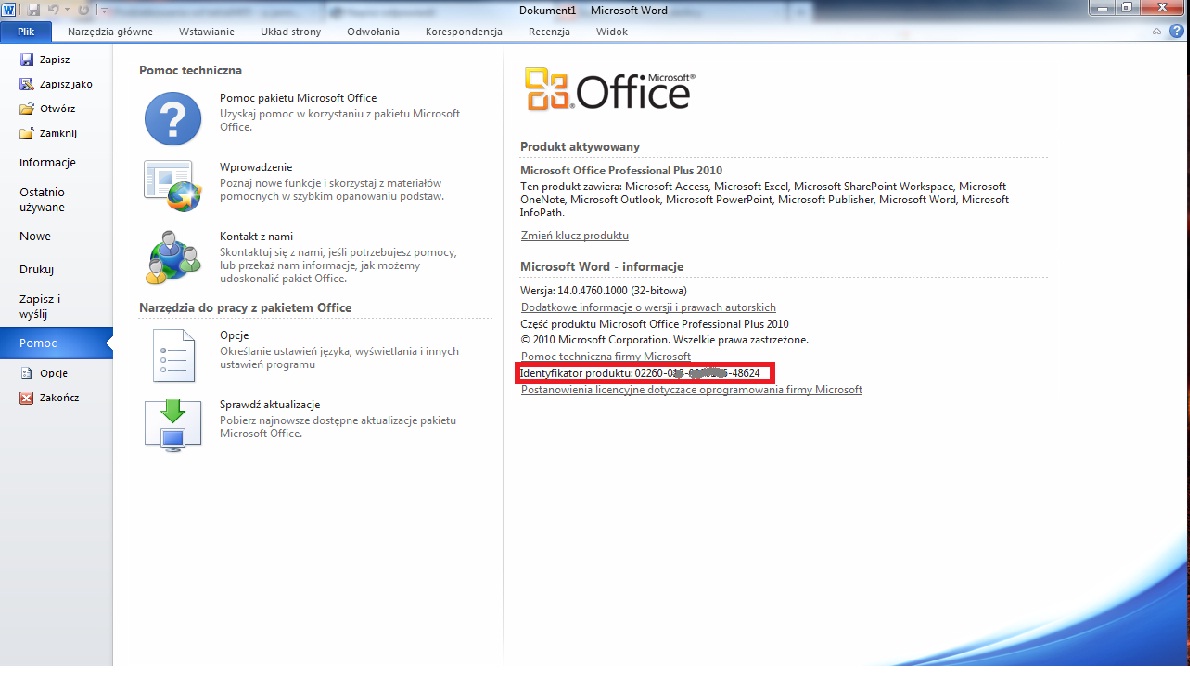
Task: Switch to Wstawianie ribbon tab
Action: pos(206,32)
